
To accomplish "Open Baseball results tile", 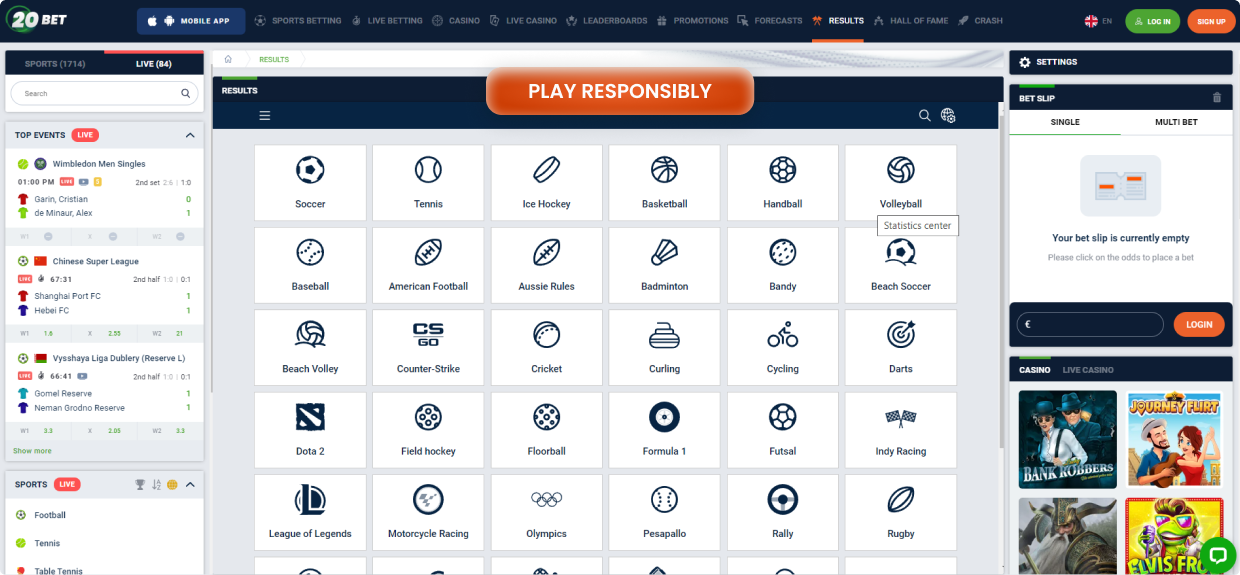I will point(310,265).
